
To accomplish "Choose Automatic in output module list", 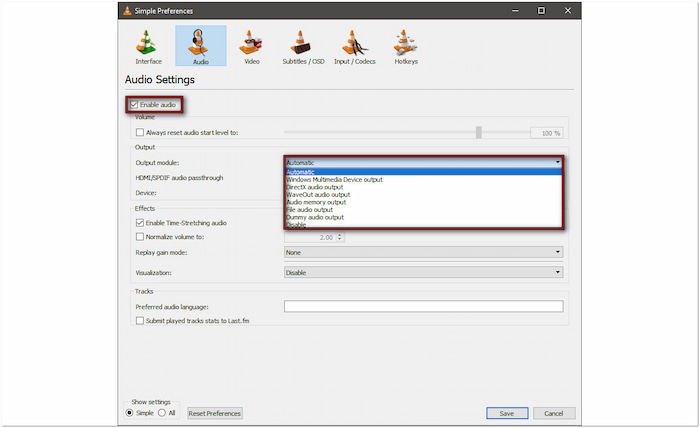I will 423,172.
